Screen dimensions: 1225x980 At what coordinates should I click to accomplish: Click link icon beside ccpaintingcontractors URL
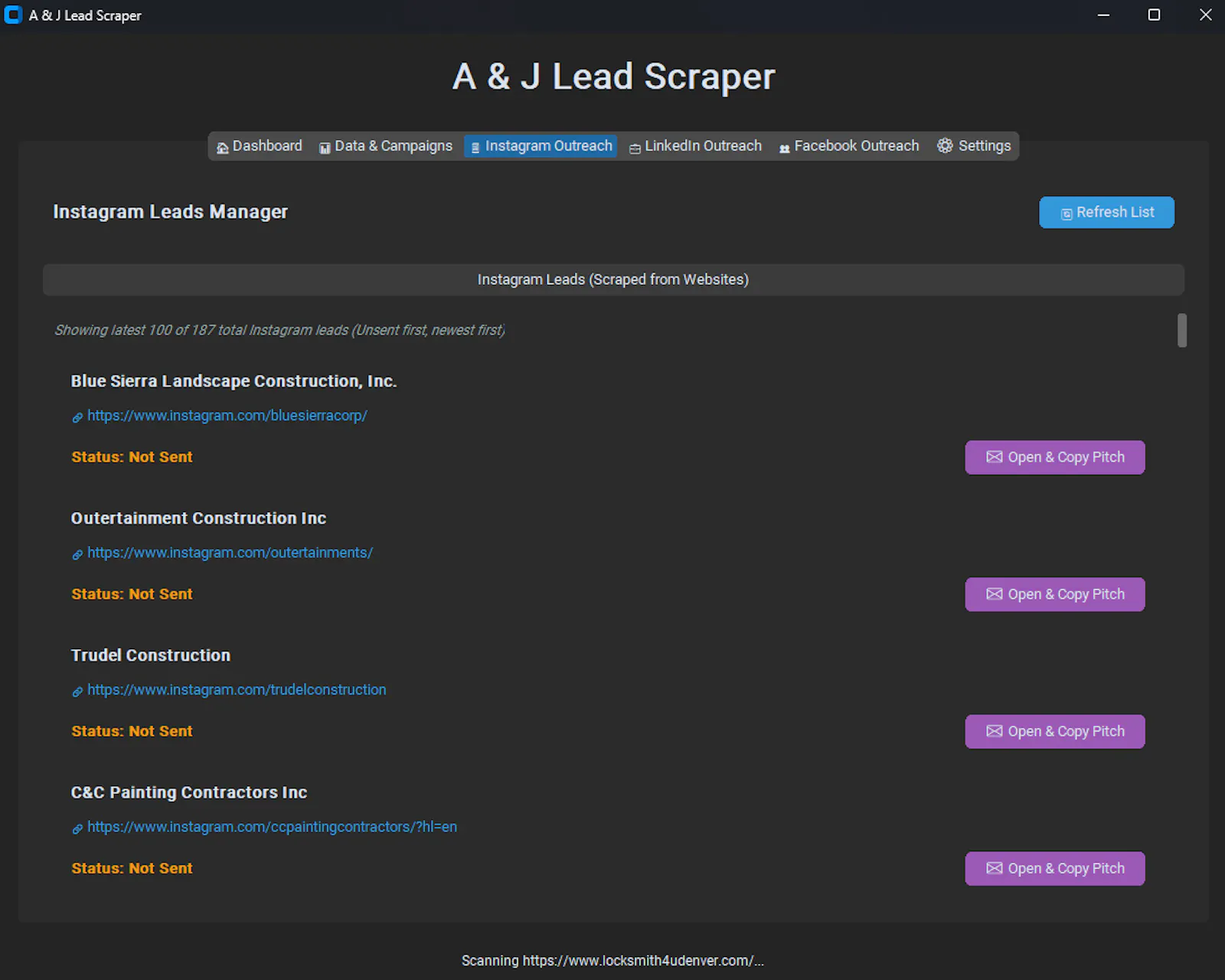[x=77, y=828]
